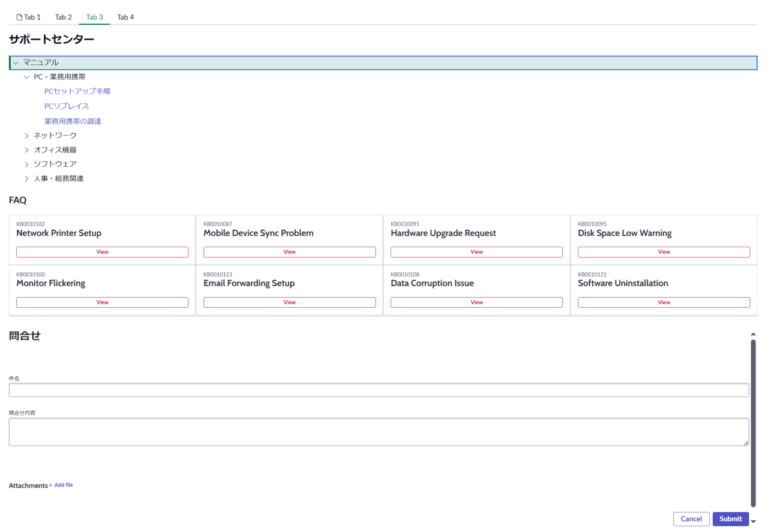Click the Hardware Upgrade Request title
Image resolution: width=768 pixels, height=528 pixels.
coord(443,233)
